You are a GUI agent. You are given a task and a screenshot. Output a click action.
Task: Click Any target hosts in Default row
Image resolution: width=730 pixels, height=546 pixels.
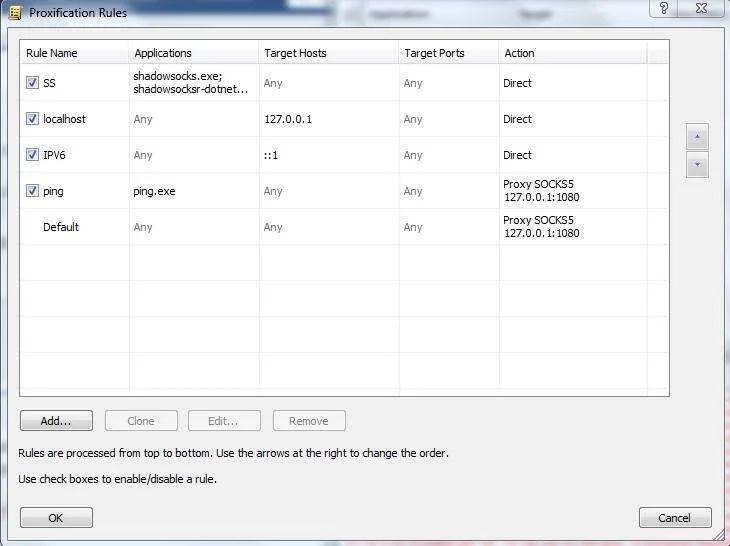pos(273,228)
